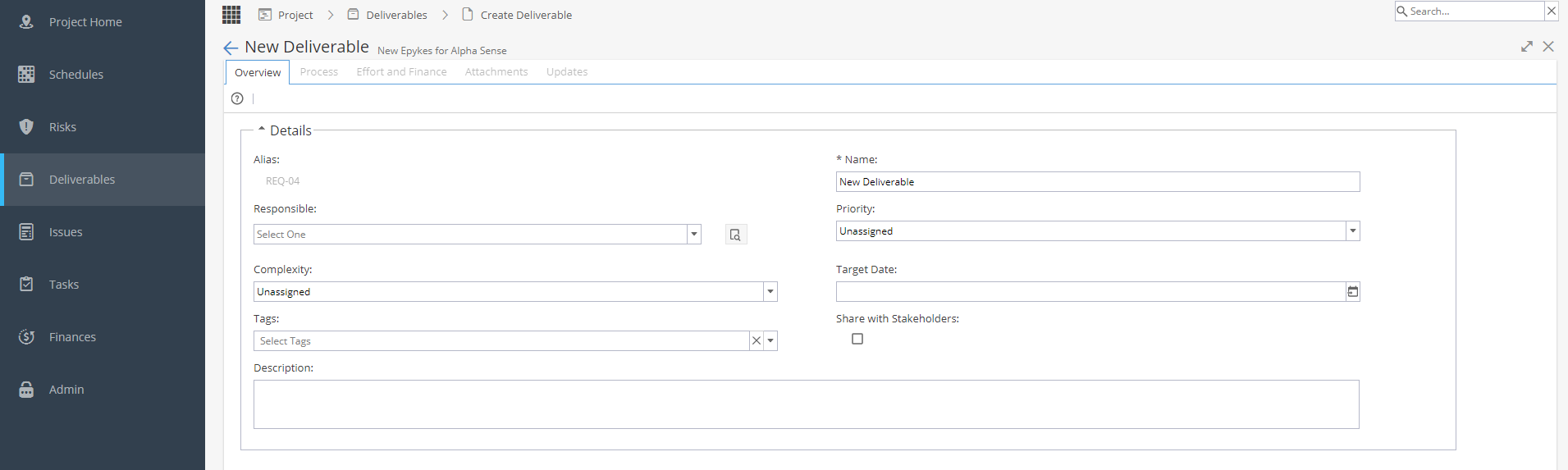Screen dimensions: 1568x470
Task: Click the Tasks clipboard sidebar icon
Action: 26,285
